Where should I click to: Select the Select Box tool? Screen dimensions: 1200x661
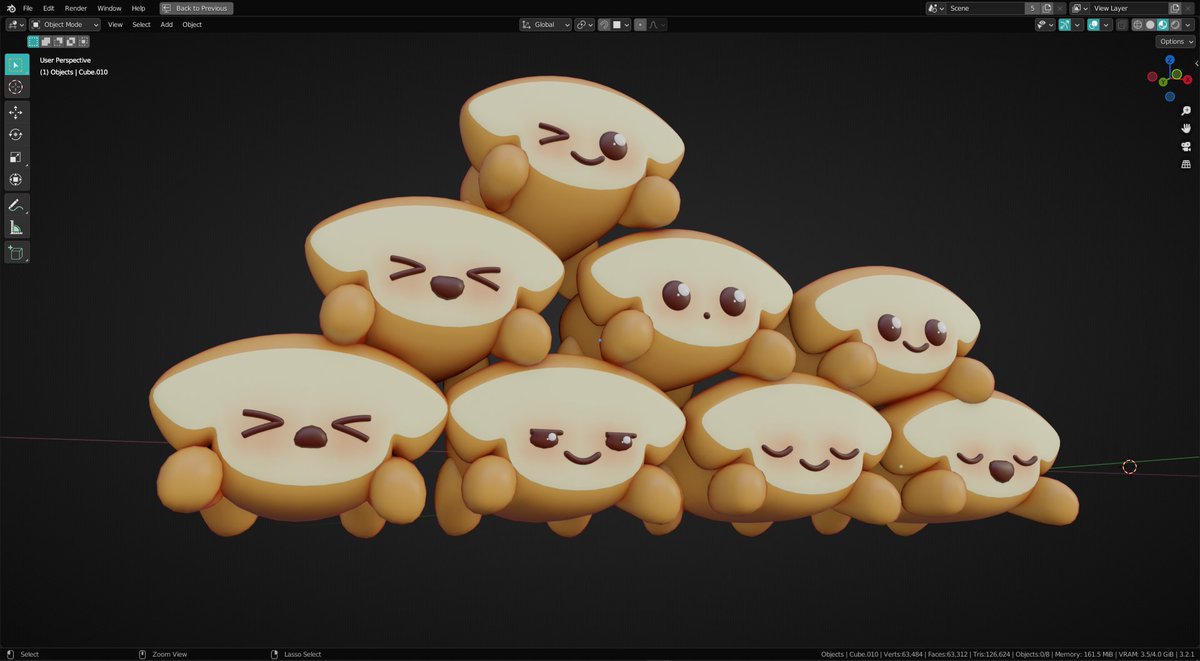click(x=16, y=65)
